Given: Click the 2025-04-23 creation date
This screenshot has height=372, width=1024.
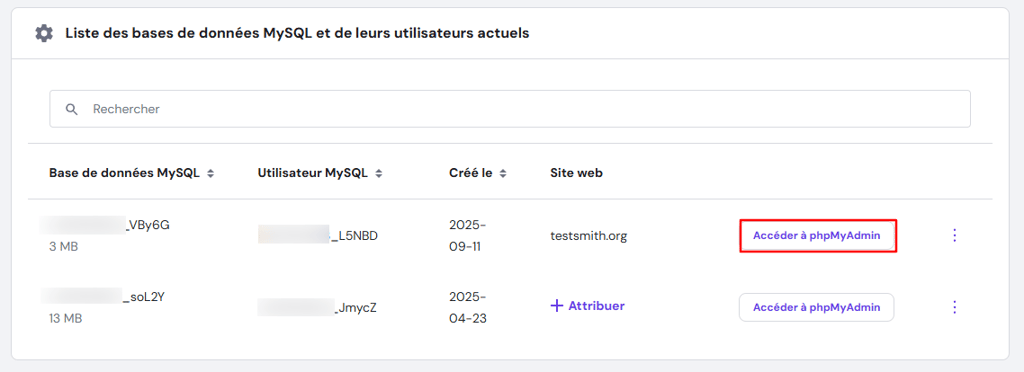Looking at the screenshot, I should pyautogui.click(x=468, y=307).
